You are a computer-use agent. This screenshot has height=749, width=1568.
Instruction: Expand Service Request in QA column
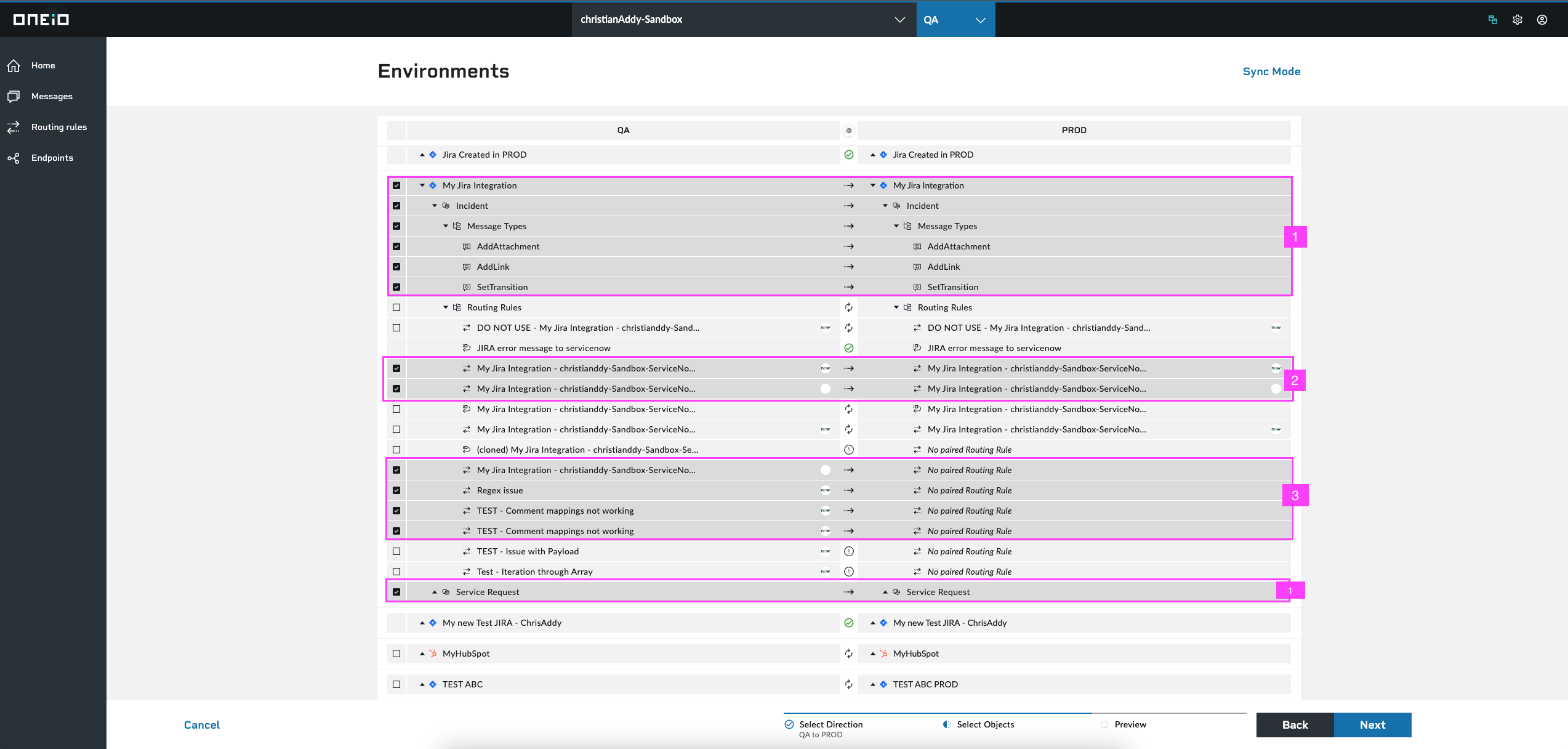(435, 592)
